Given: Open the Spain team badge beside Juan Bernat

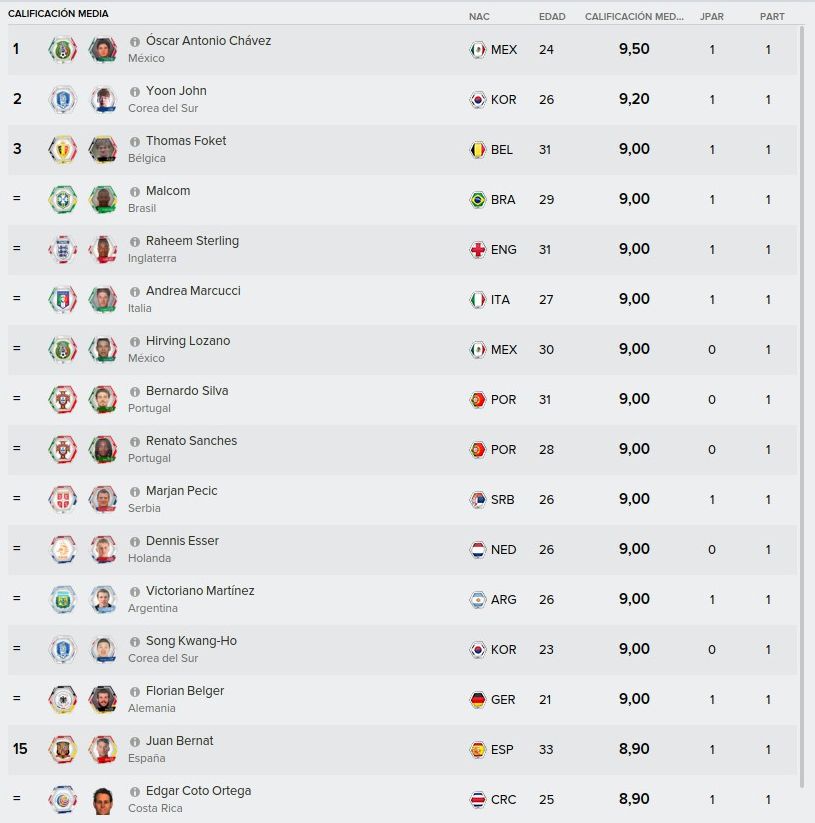Looking at the screenshot, I should pos(63,750).
